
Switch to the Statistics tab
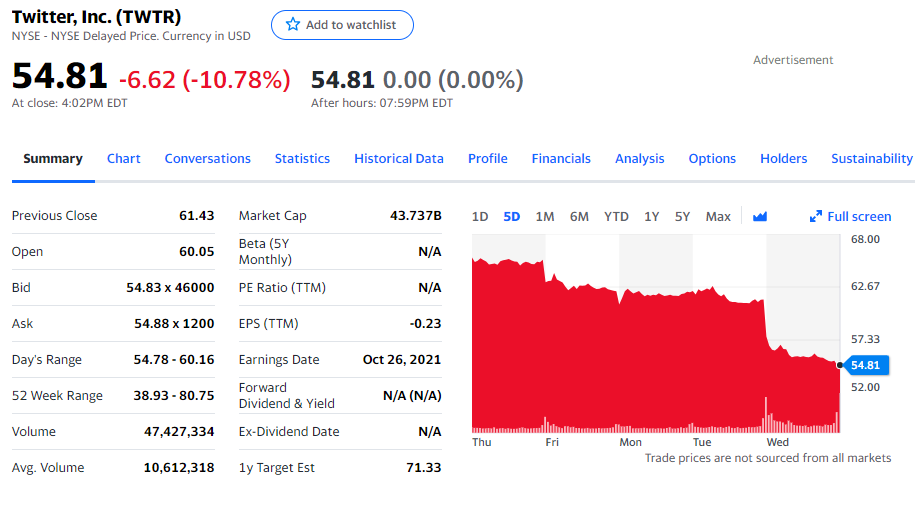(x=302, y=158)
